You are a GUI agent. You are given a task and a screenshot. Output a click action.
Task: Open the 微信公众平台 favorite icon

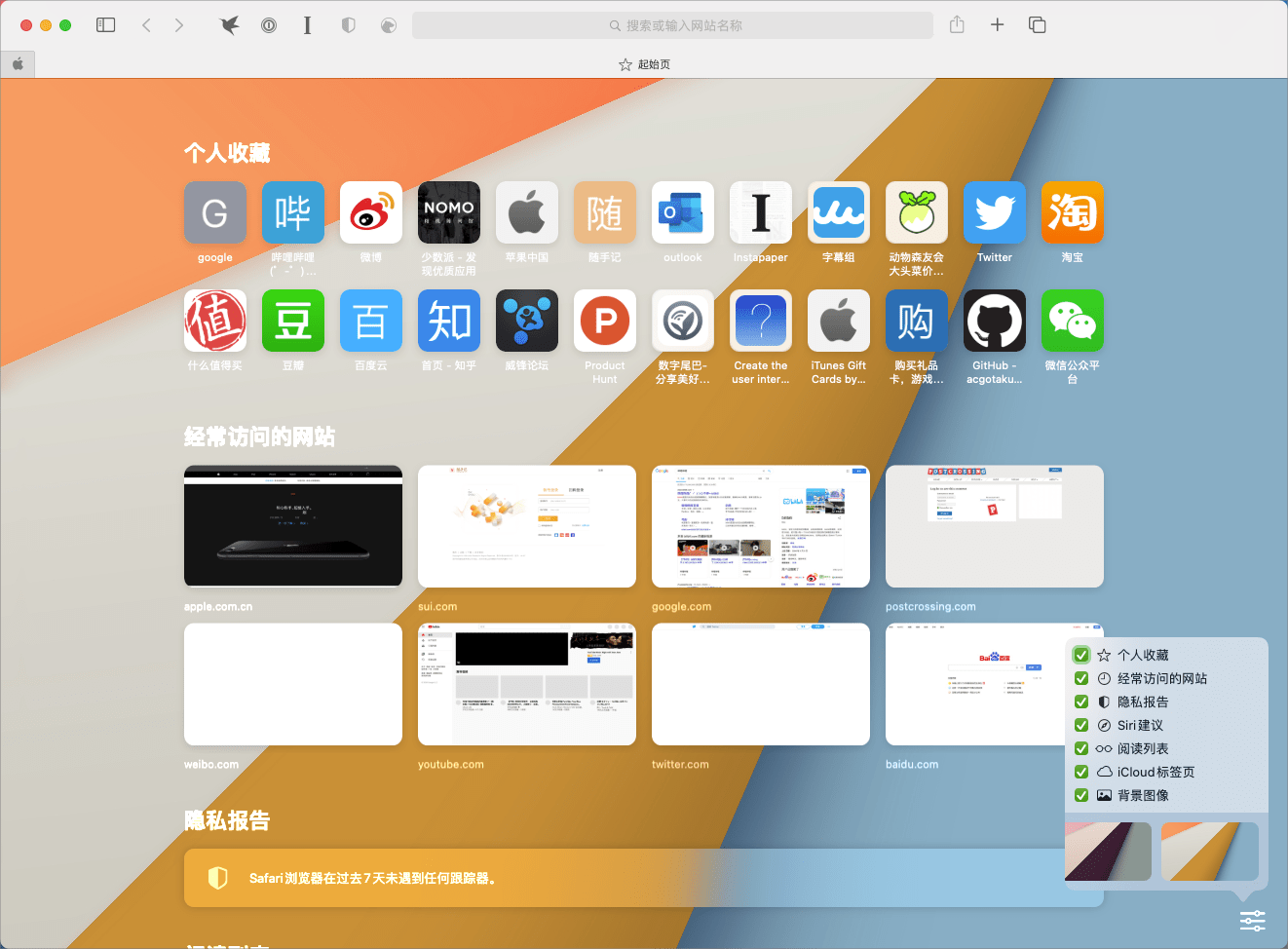[x=1073, y=321]
